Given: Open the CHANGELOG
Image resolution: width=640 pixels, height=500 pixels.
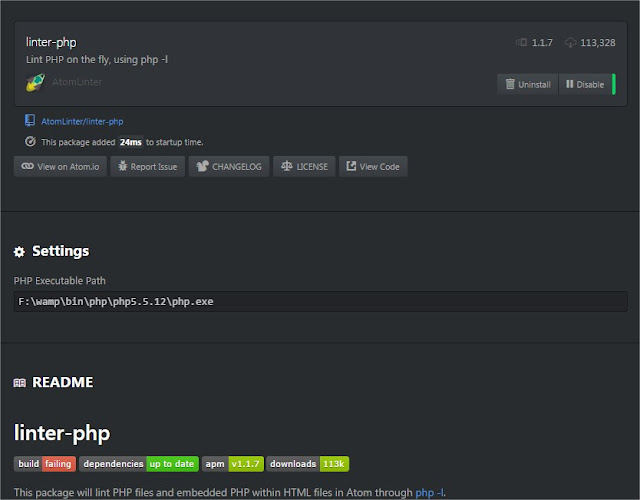Looking at the screenshot, I should 229,167.
